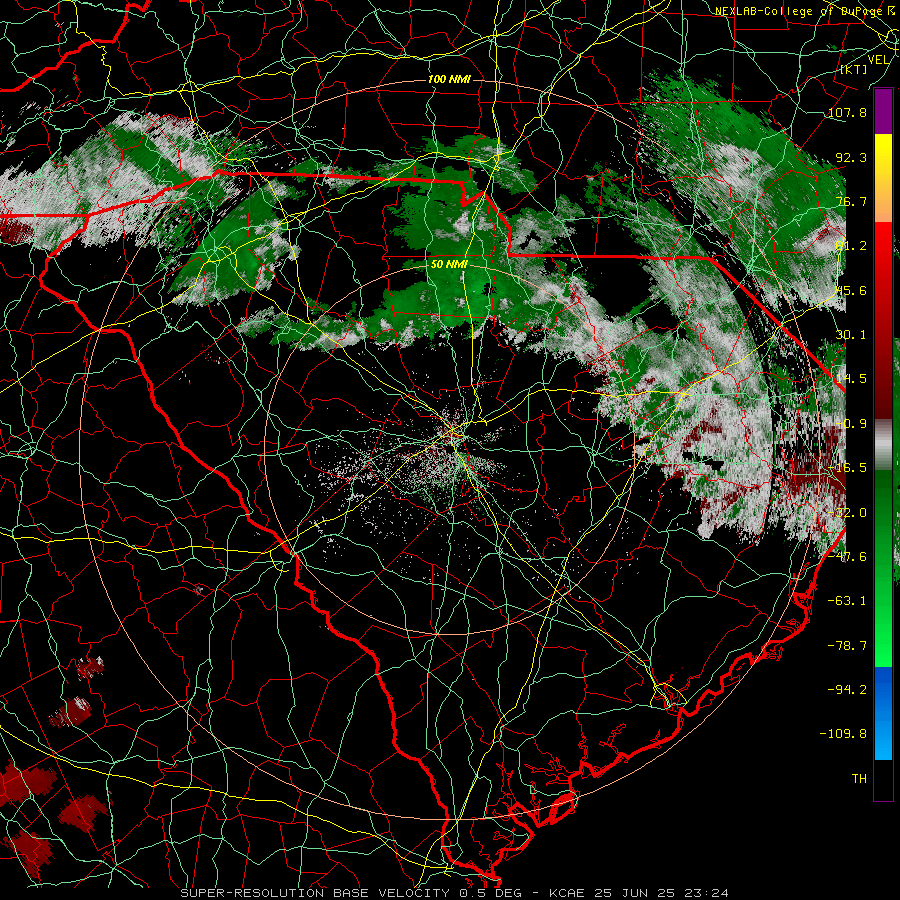The image size is (900, 900).
Task: Click the TH legend label
Action: [x=859, y=779]
